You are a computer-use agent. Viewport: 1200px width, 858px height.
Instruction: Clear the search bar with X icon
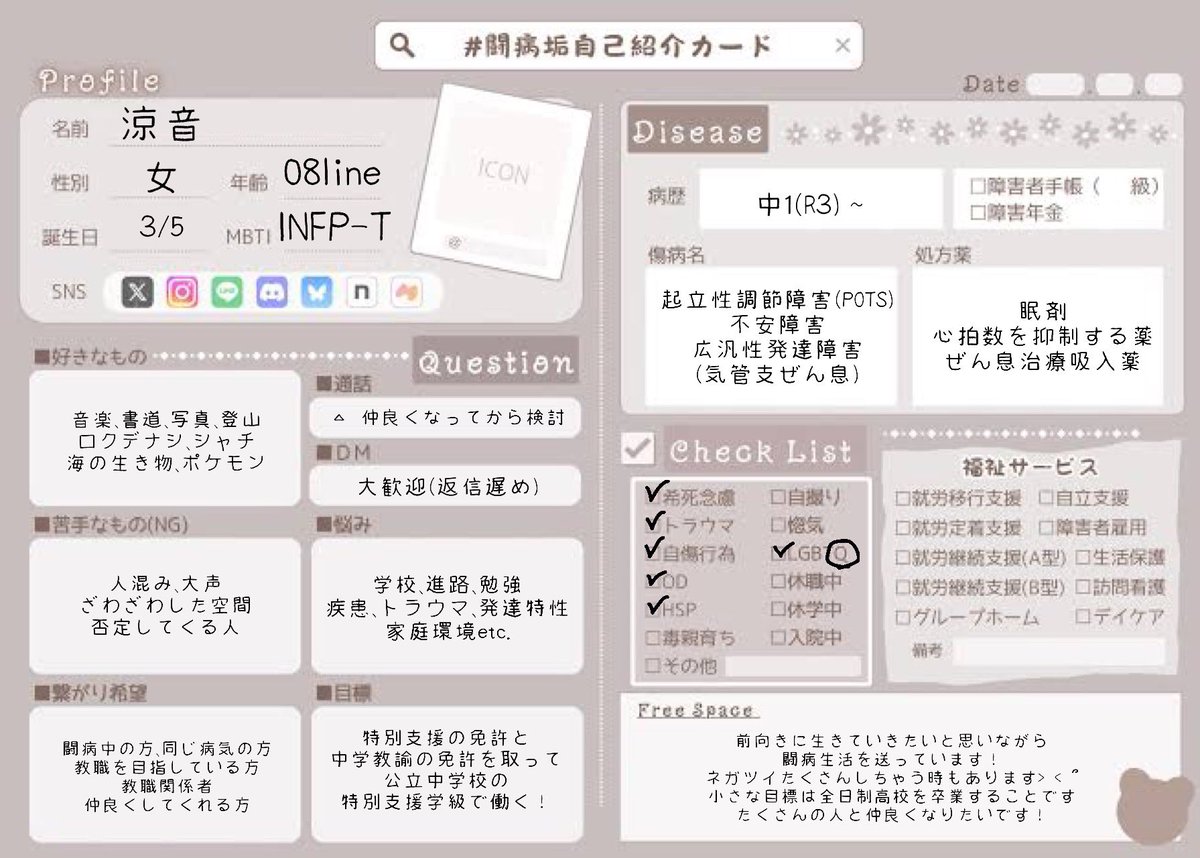[x=842, y=45]
